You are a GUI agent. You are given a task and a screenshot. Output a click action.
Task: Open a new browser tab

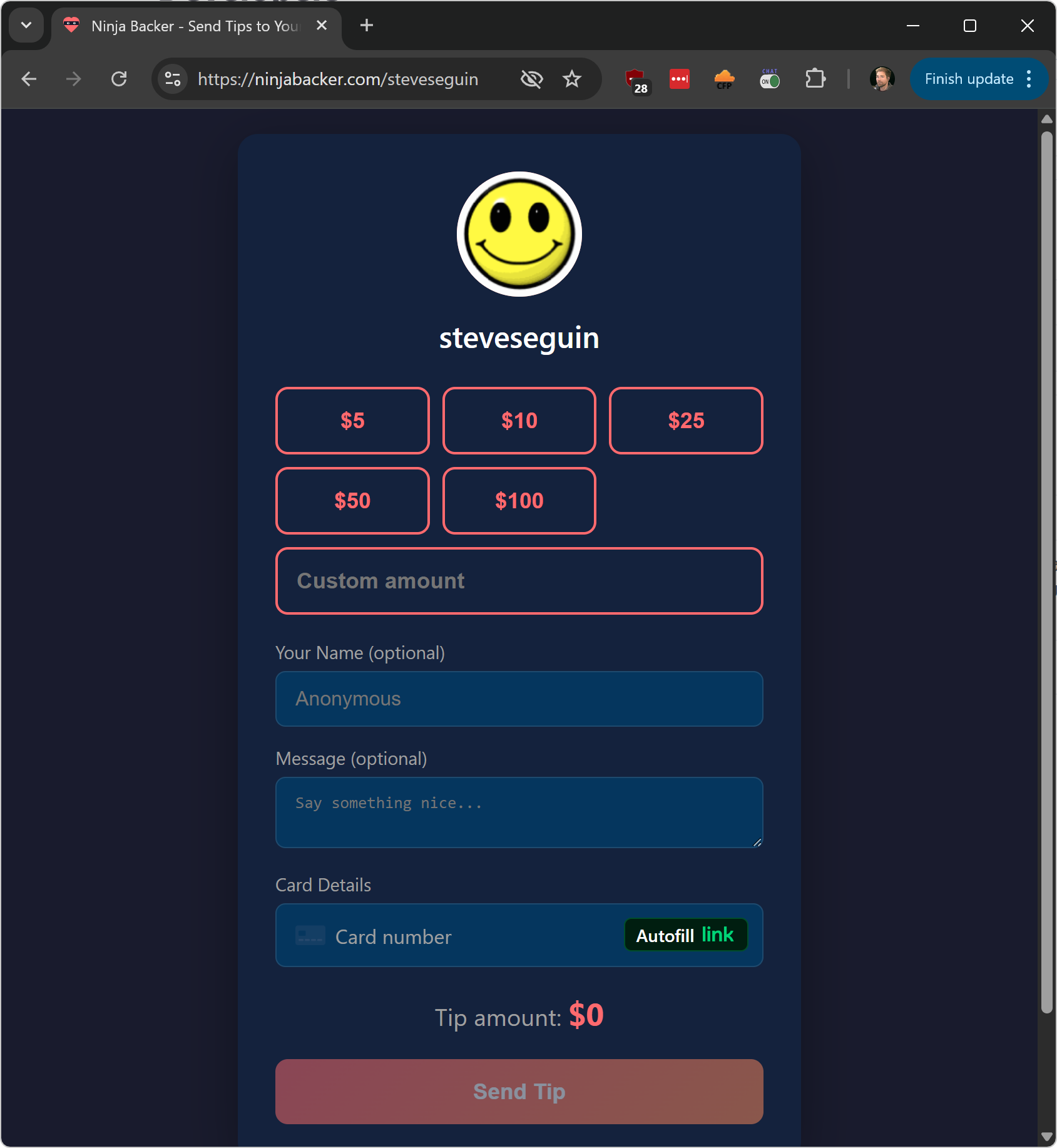(366, 26)
